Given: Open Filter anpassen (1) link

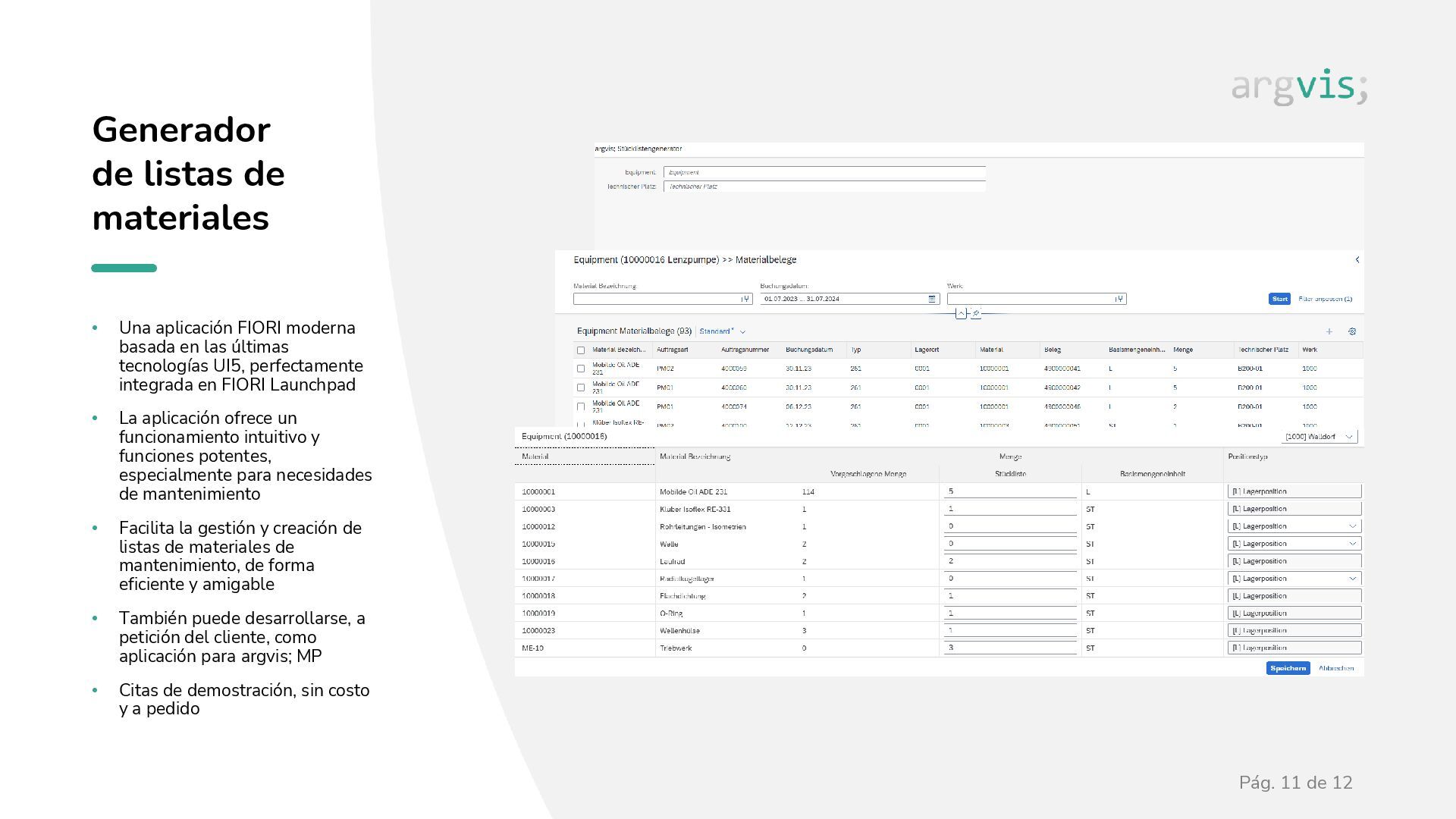Looking at the screenshot, I should 1325,299.
